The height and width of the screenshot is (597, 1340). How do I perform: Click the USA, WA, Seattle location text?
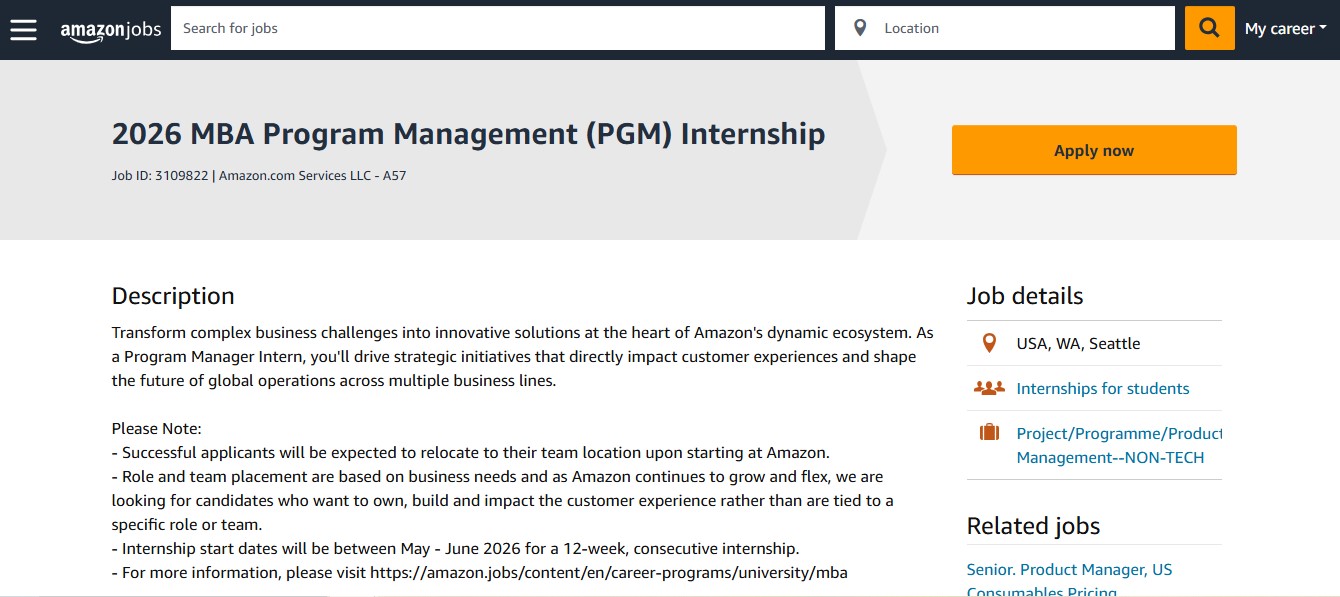[1078, 343]
